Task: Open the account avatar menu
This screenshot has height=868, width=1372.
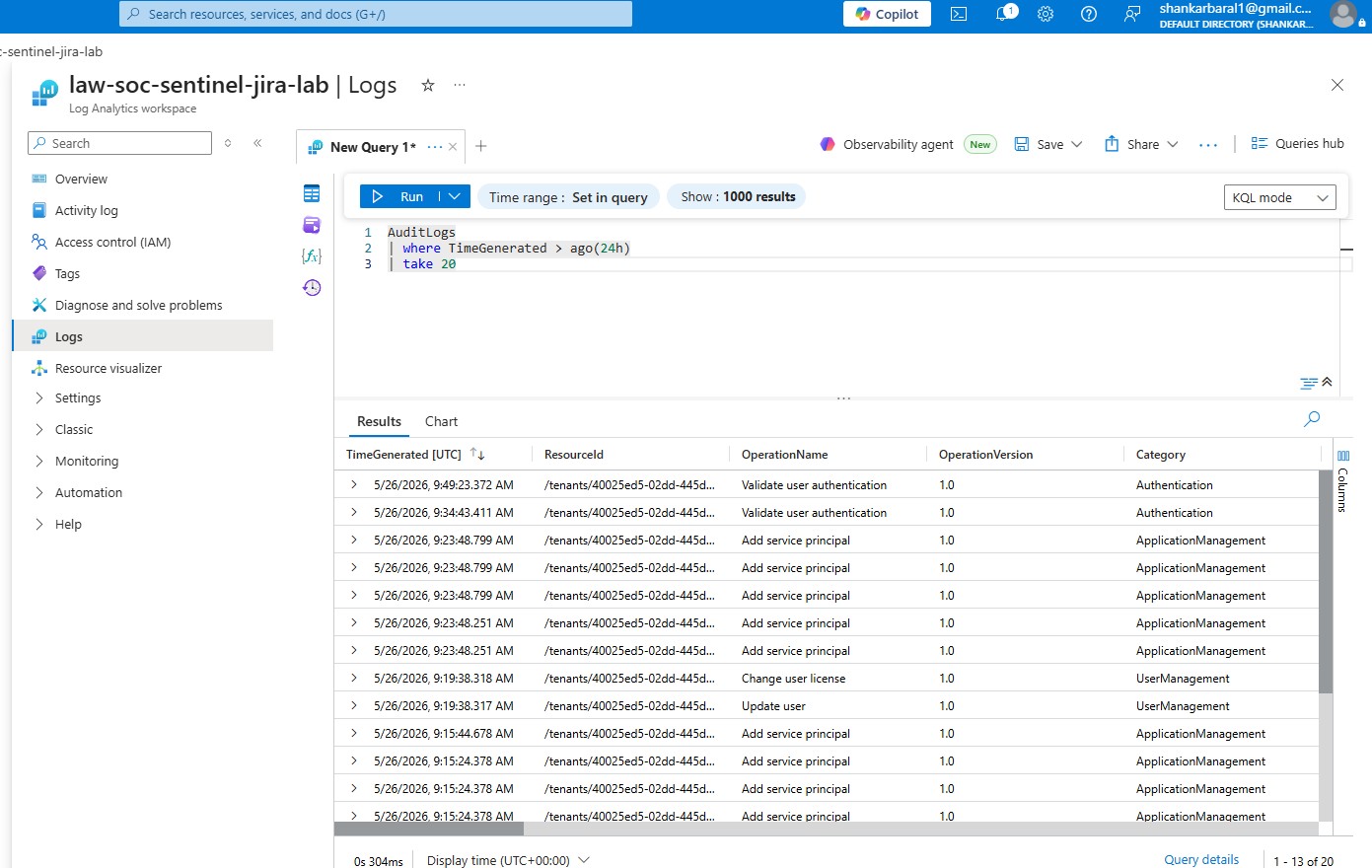Action: [1342, 14]
